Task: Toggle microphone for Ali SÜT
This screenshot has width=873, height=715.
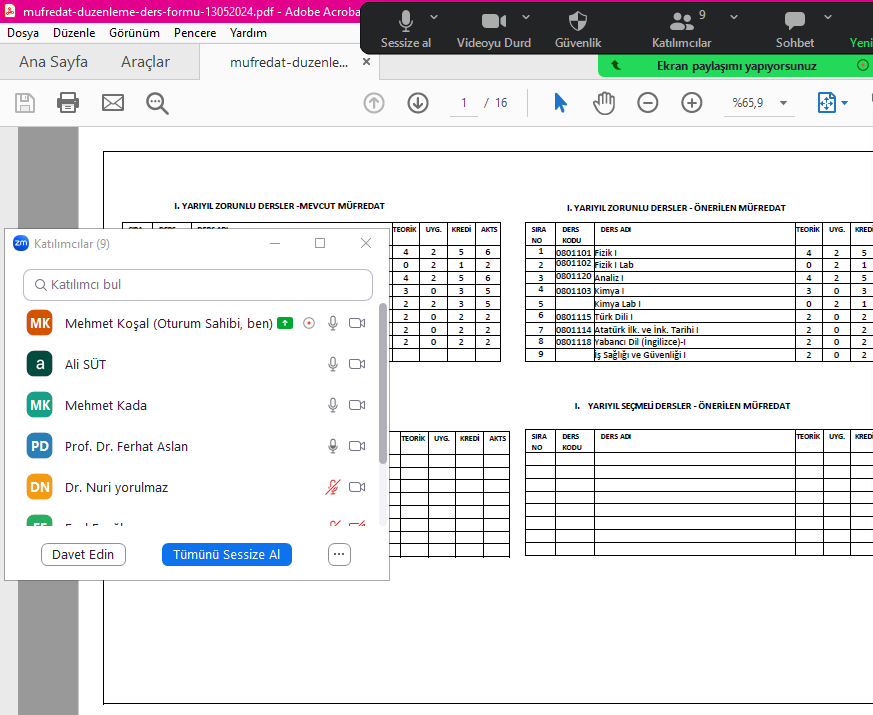Action: coord(333,364)
